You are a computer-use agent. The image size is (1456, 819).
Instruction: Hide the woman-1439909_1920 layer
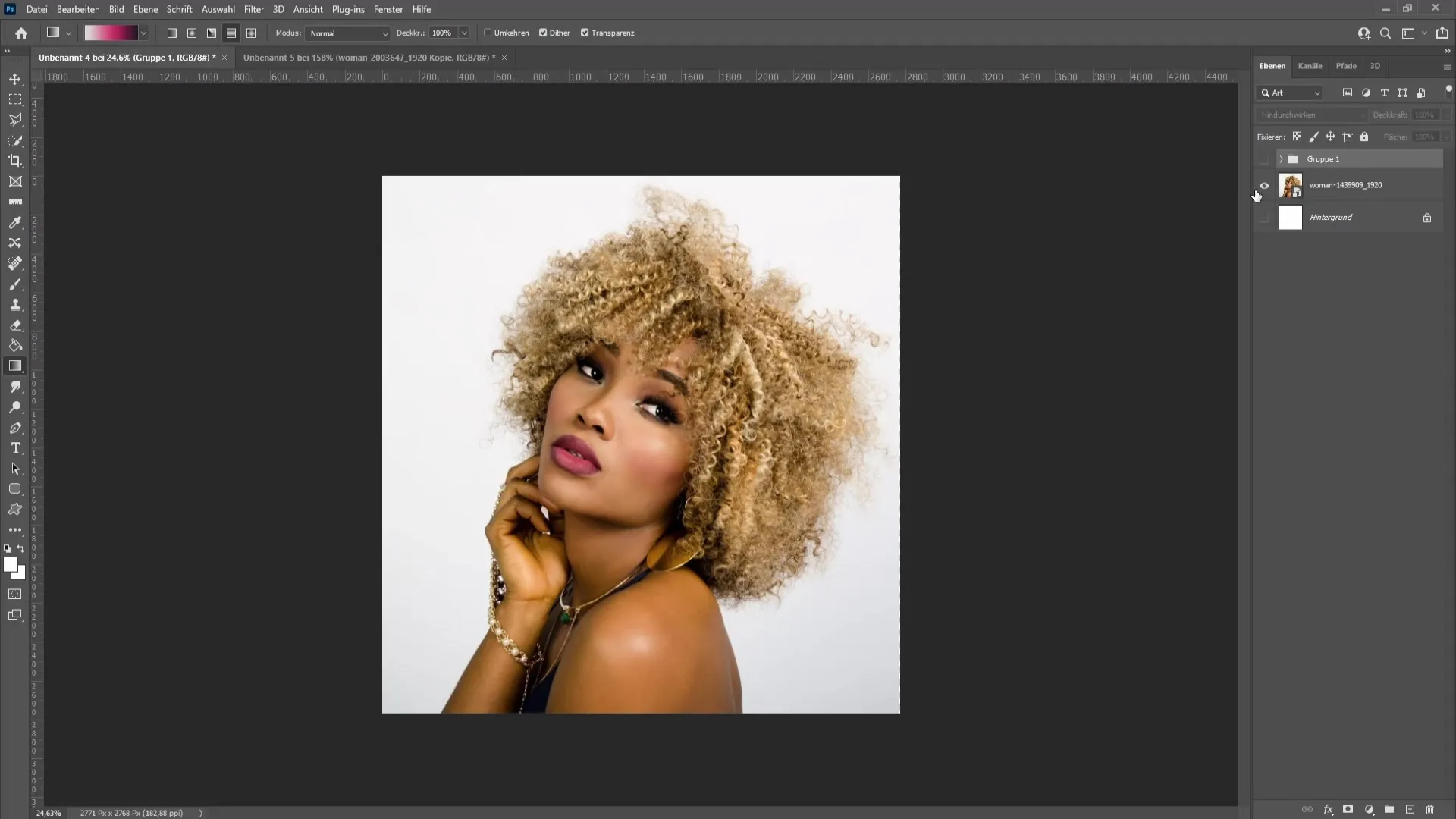[1264, 185]
